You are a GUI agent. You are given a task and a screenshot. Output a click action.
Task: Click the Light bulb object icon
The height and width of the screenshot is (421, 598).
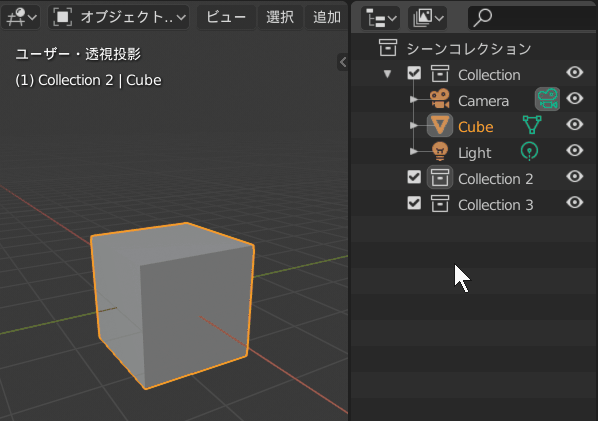pos(440,151)
